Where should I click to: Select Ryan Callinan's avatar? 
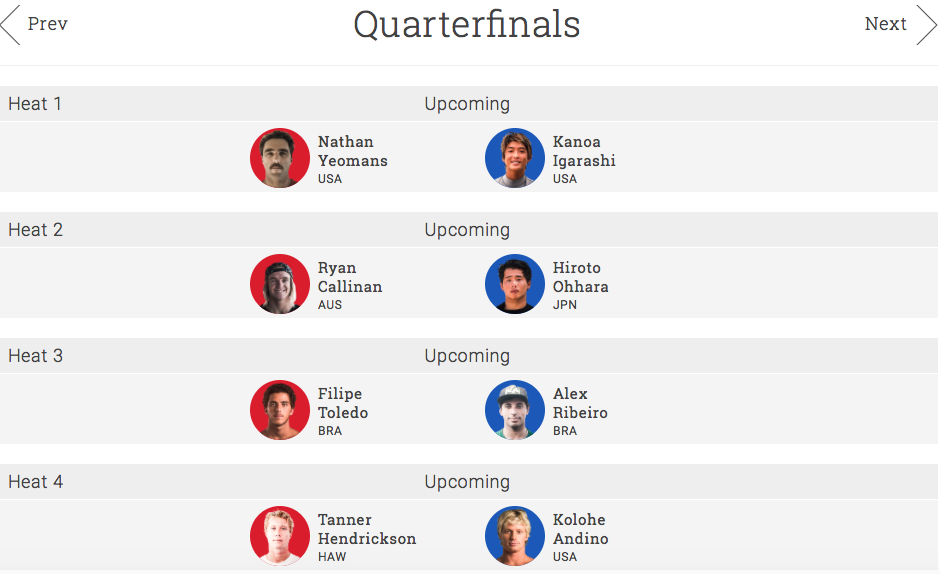click(x=280, y=284)
